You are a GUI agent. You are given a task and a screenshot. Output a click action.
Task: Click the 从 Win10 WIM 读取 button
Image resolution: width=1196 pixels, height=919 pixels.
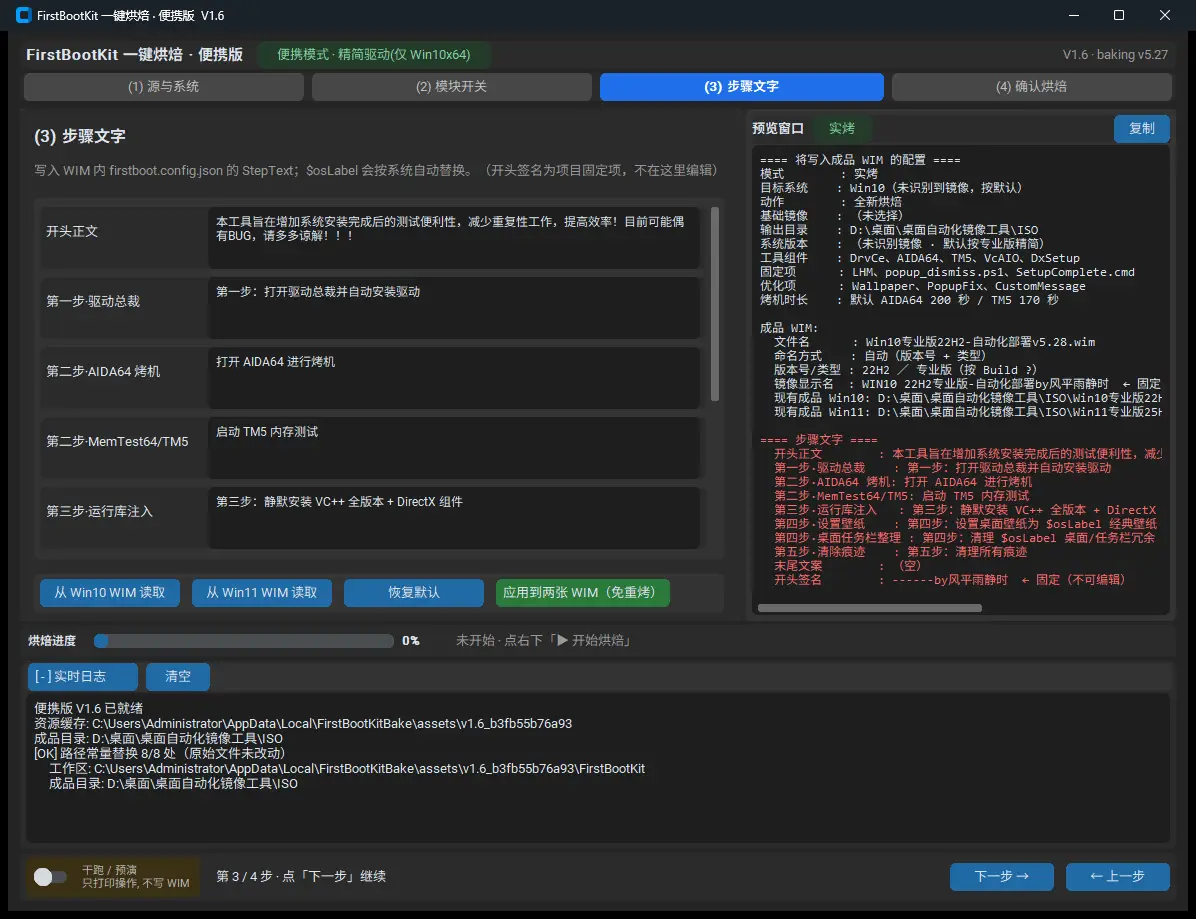tap(110, 593)
